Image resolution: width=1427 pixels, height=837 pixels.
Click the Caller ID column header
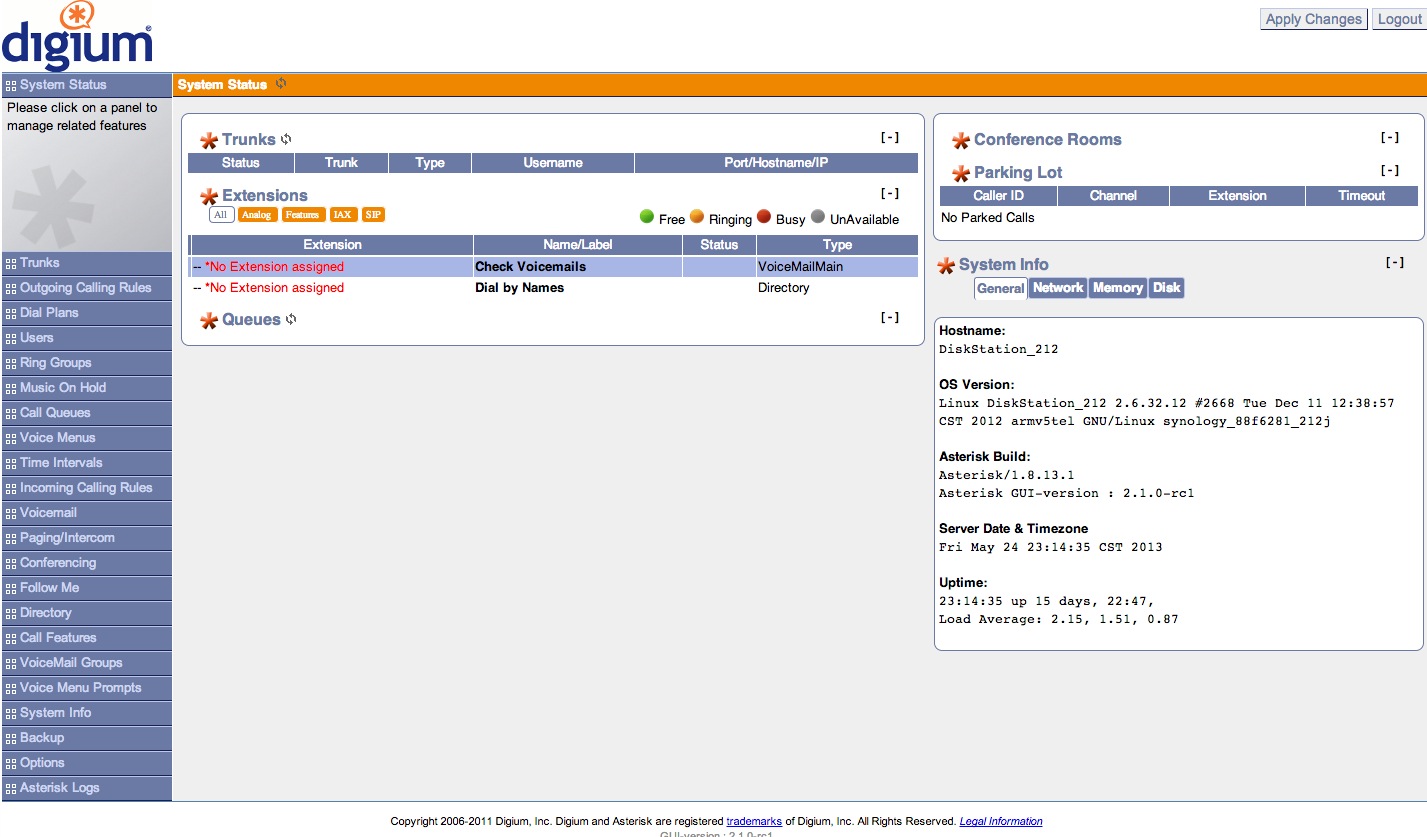tap(998, 196)
